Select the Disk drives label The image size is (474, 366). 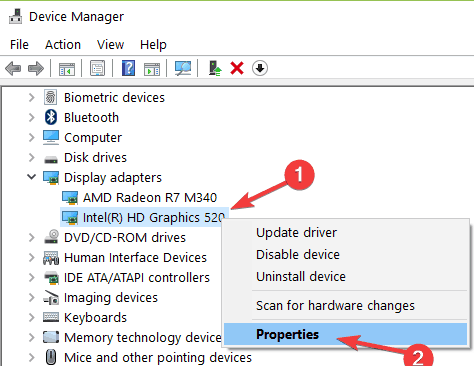pos(95,158)
